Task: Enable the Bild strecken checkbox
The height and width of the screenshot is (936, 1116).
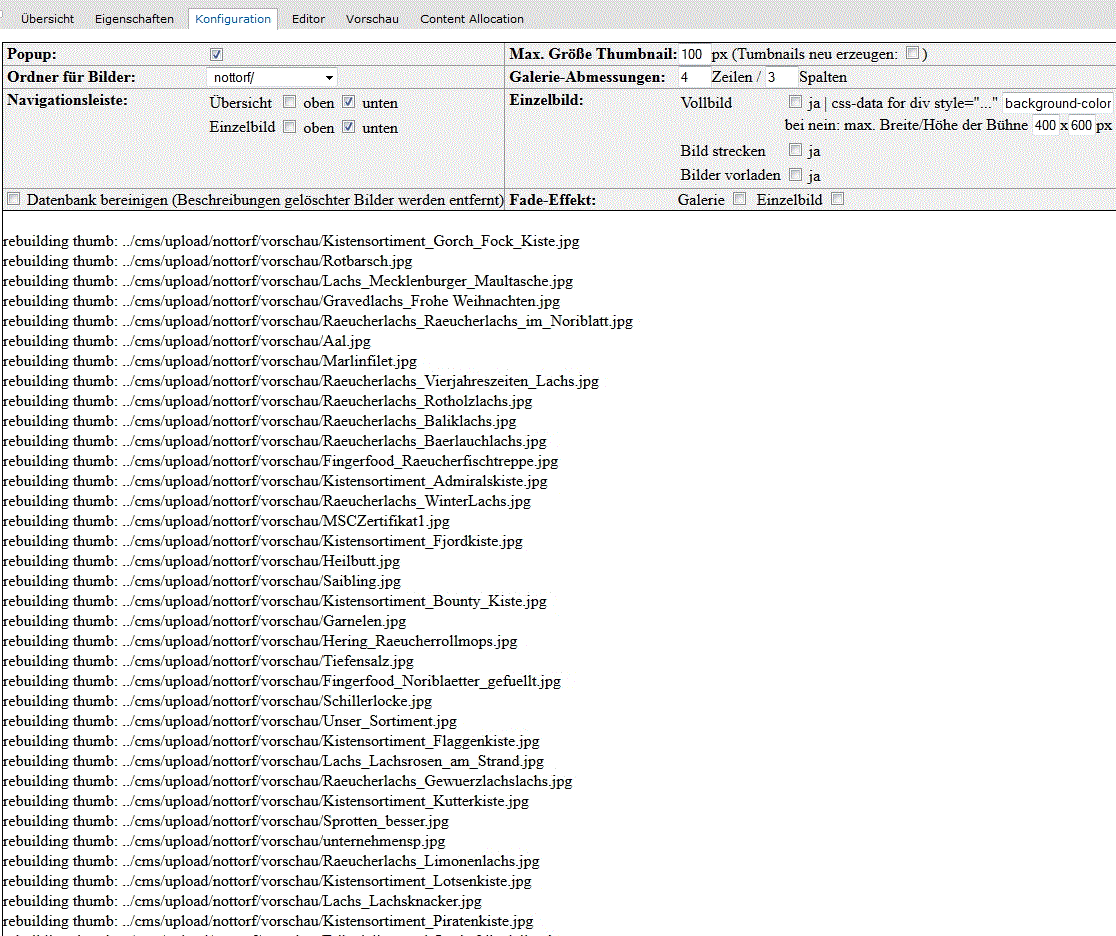Action: tap(795, 151)
